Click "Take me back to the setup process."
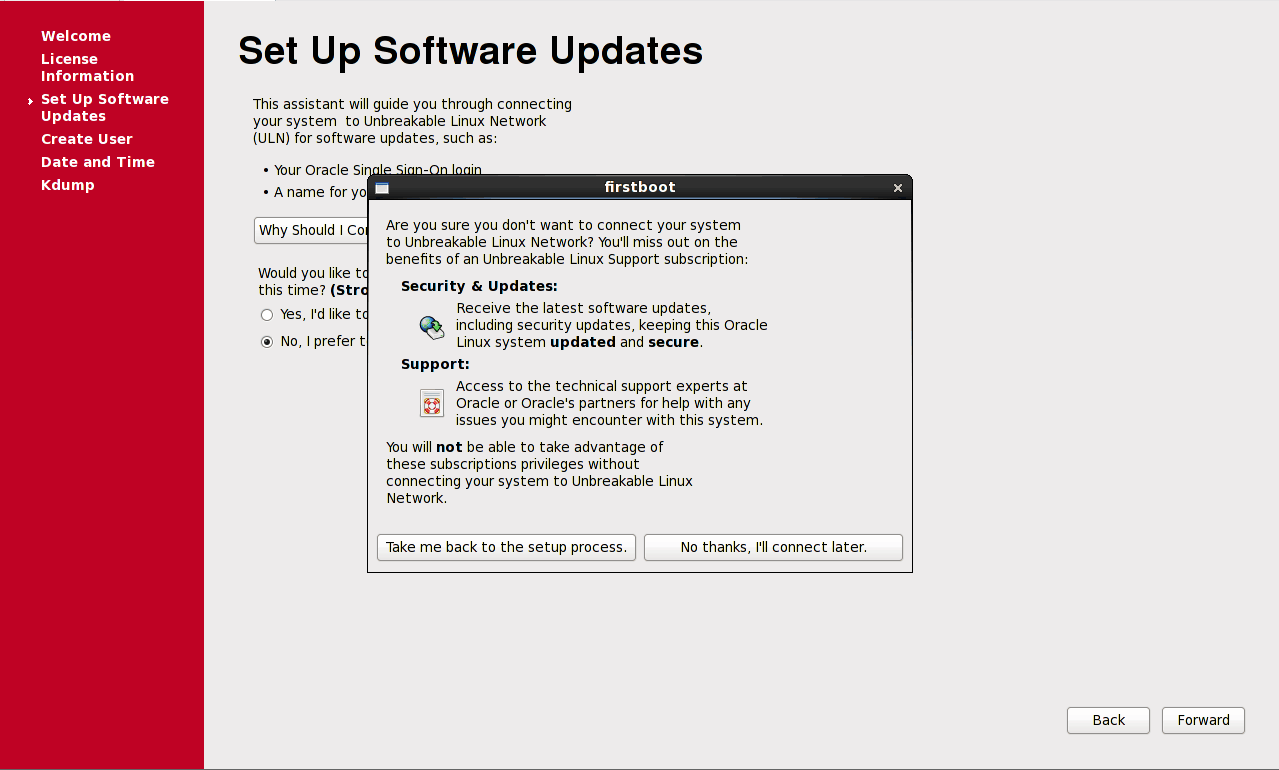Viewport: 1279px width, 770px height. [x=506, y=547]
